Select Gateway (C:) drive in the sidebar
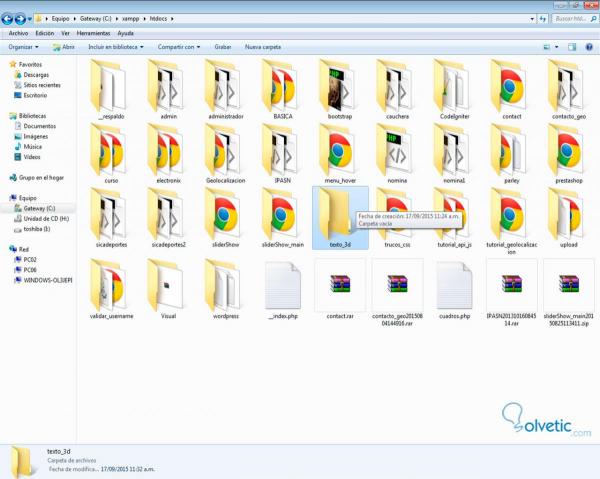600x479 pixels. pos(39,209)
